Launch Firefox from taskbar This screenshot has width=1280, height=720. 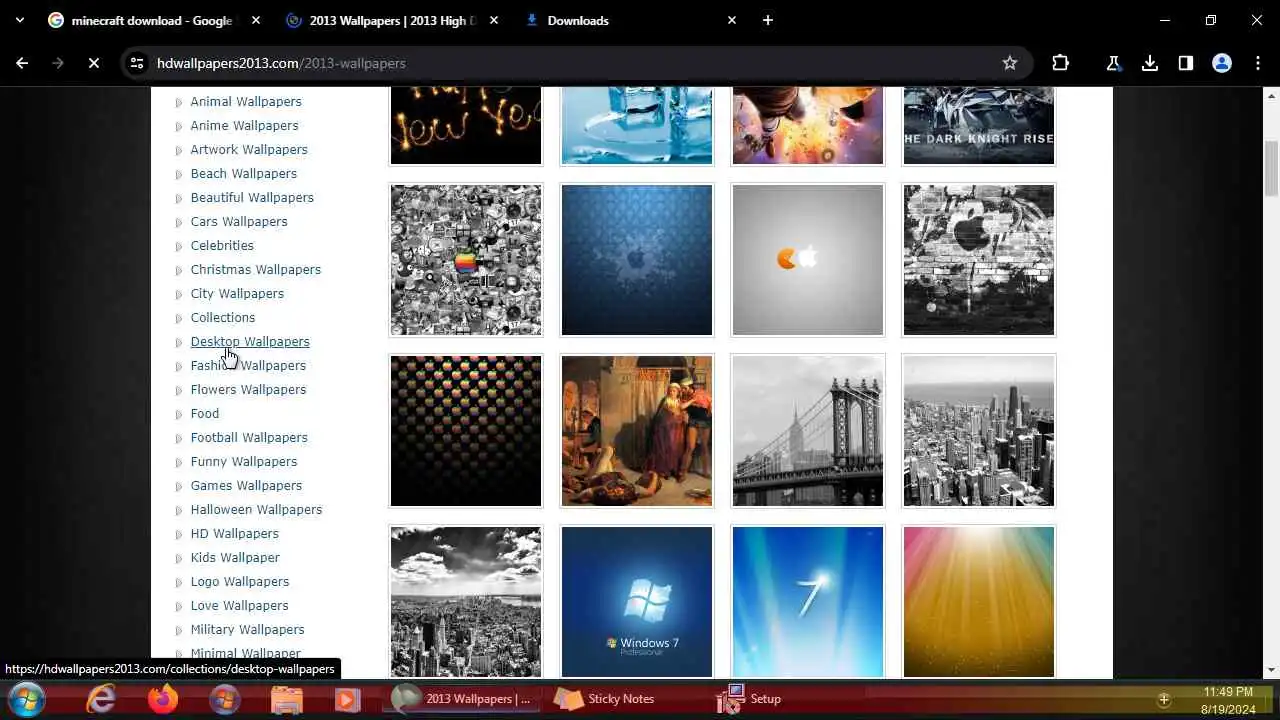163,698
